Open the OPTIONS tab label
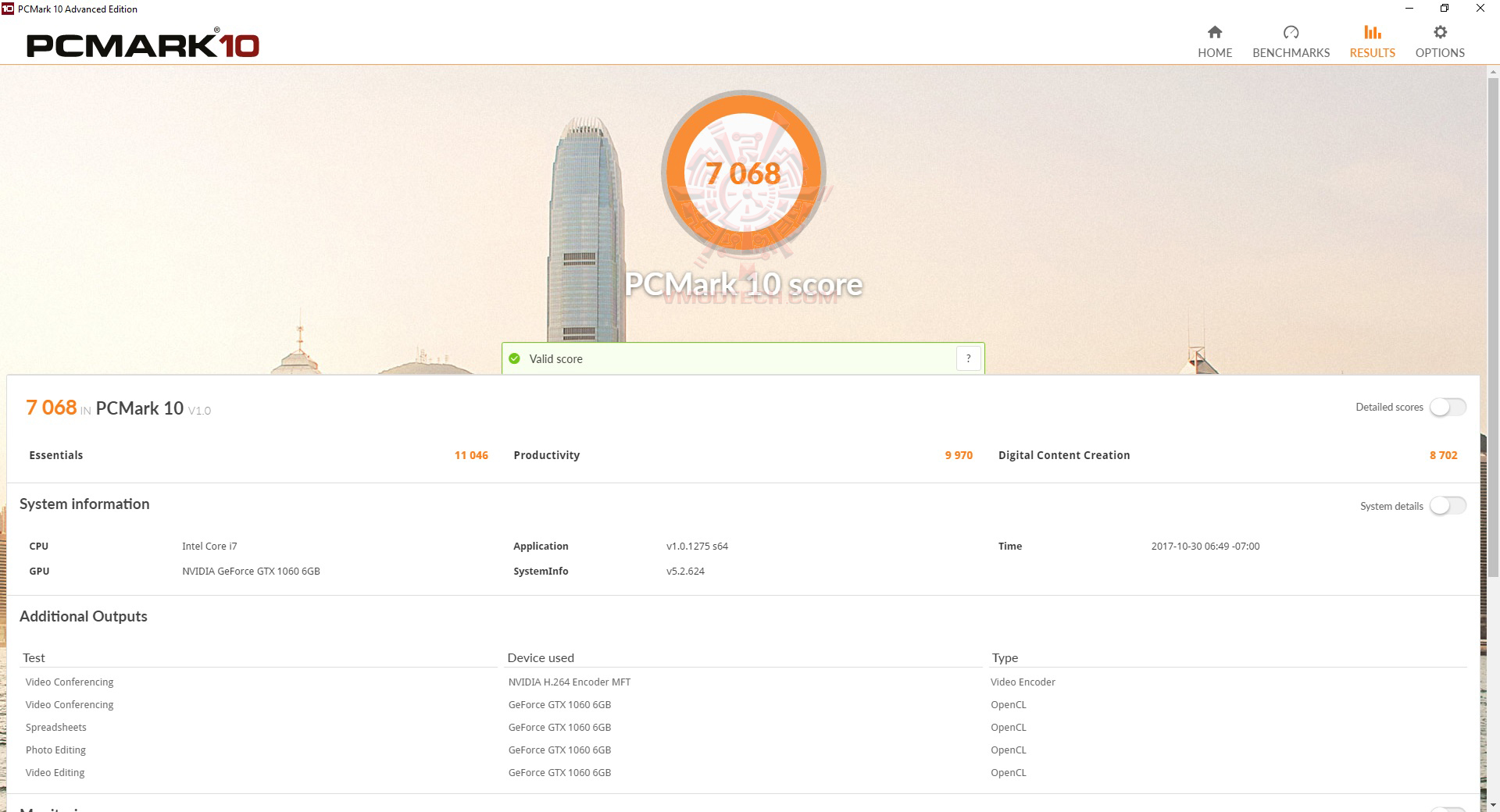Viewport: 1500px width, 812px height. [1440, 53]
